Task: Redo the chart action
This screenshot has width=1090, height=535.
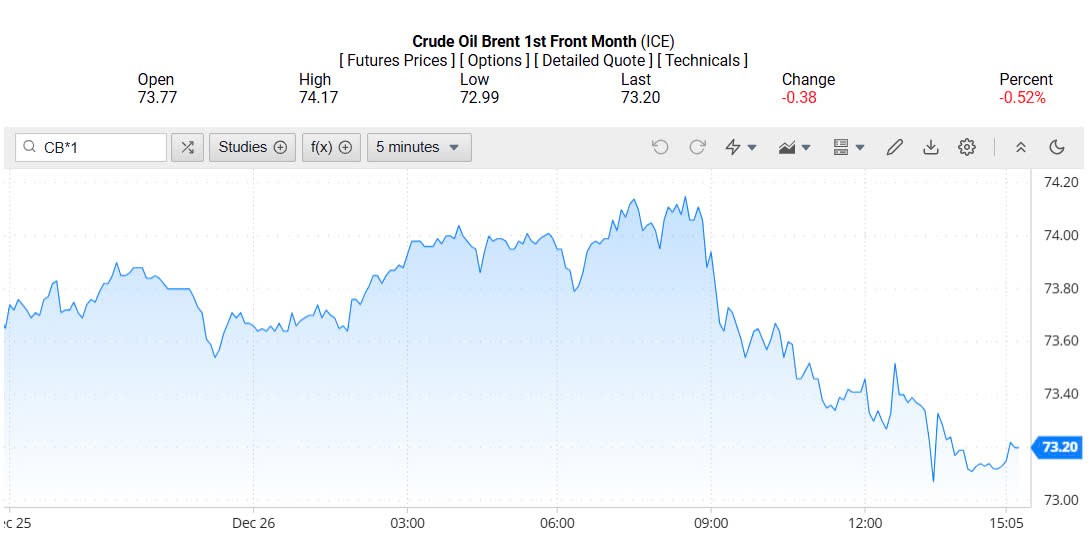Action: pyautogui.click(x=697, y=147)
